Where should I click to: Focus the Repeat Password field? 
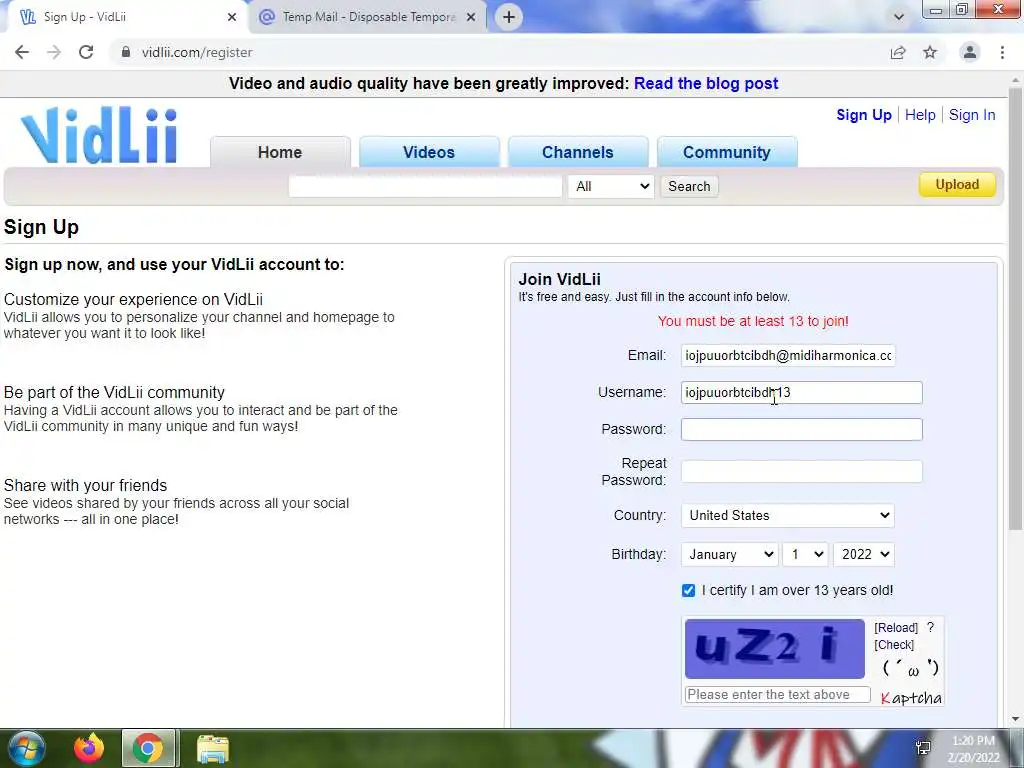(801, 472)
